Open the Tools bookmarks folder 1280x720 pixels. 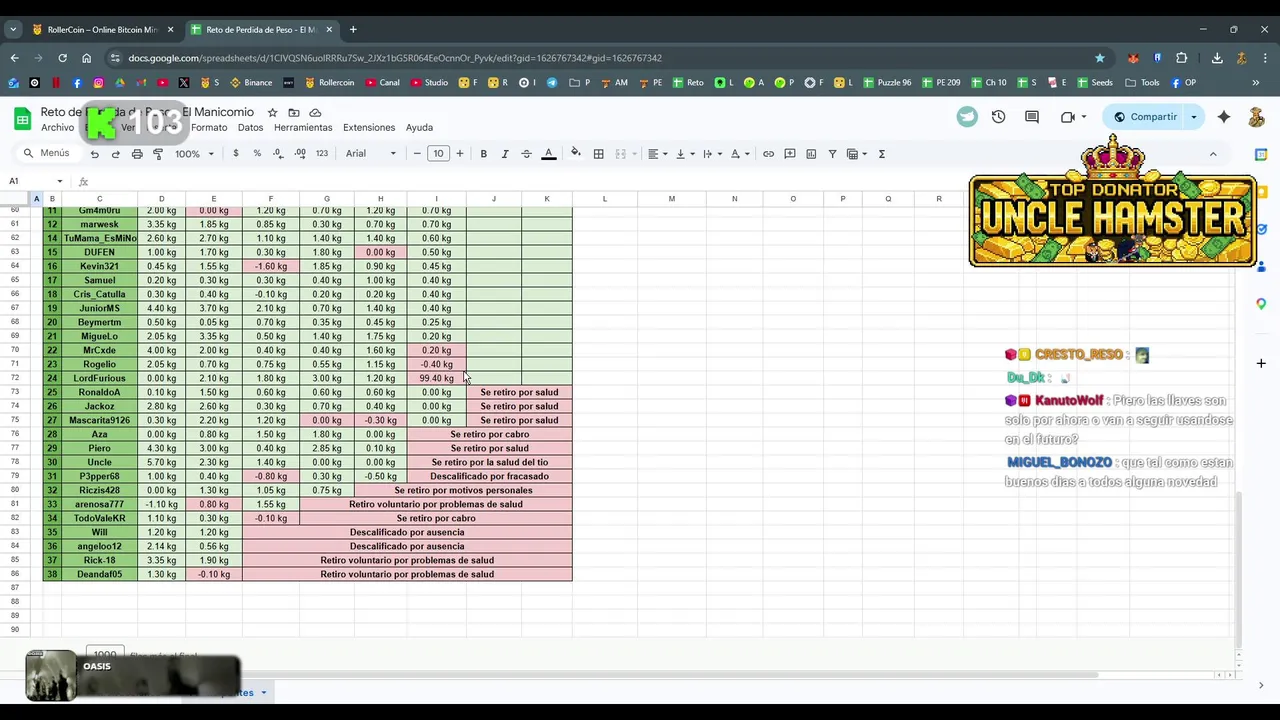pyautogui.click(x=1143, y=83)
